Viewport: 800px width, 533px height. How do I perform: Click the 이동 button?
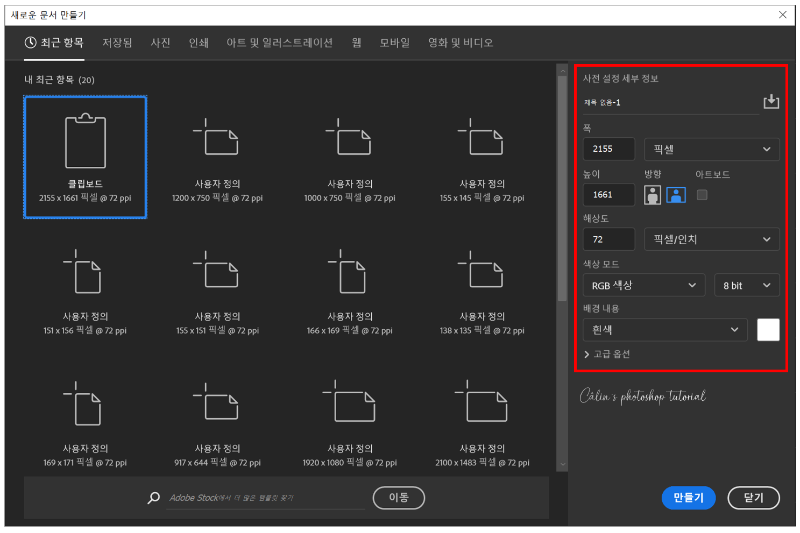[x=399, y=498]
